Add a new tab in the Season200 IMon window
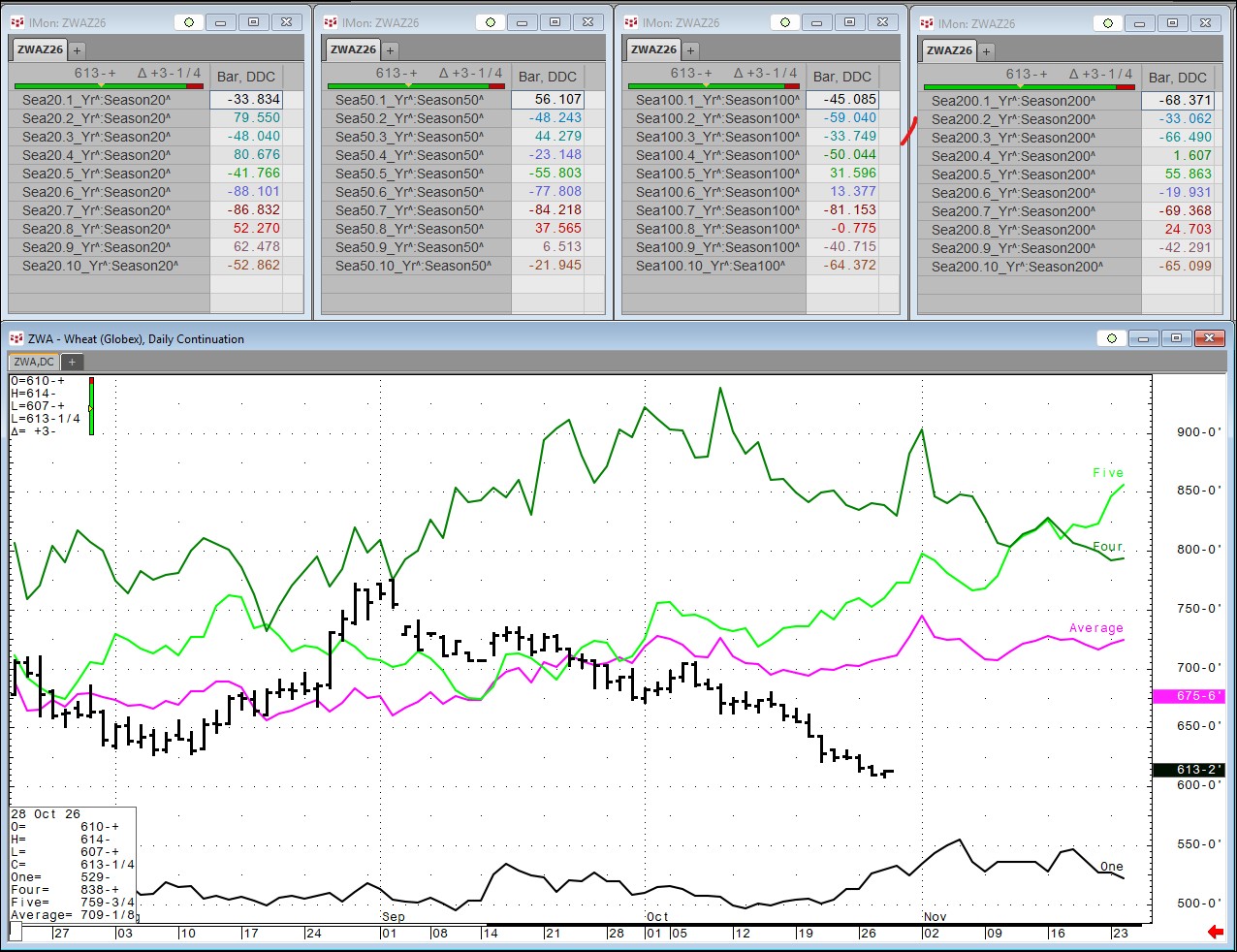This screenshot has height=952, width=1237. [x=986, y=51]
